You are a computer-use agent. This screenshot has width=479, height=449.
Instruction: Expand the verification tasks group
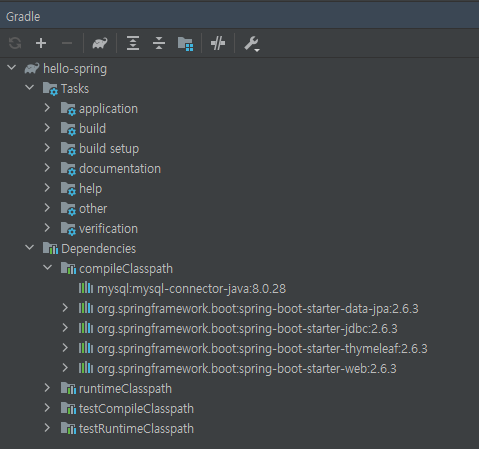pyautogui.click(x=47, y=228)
